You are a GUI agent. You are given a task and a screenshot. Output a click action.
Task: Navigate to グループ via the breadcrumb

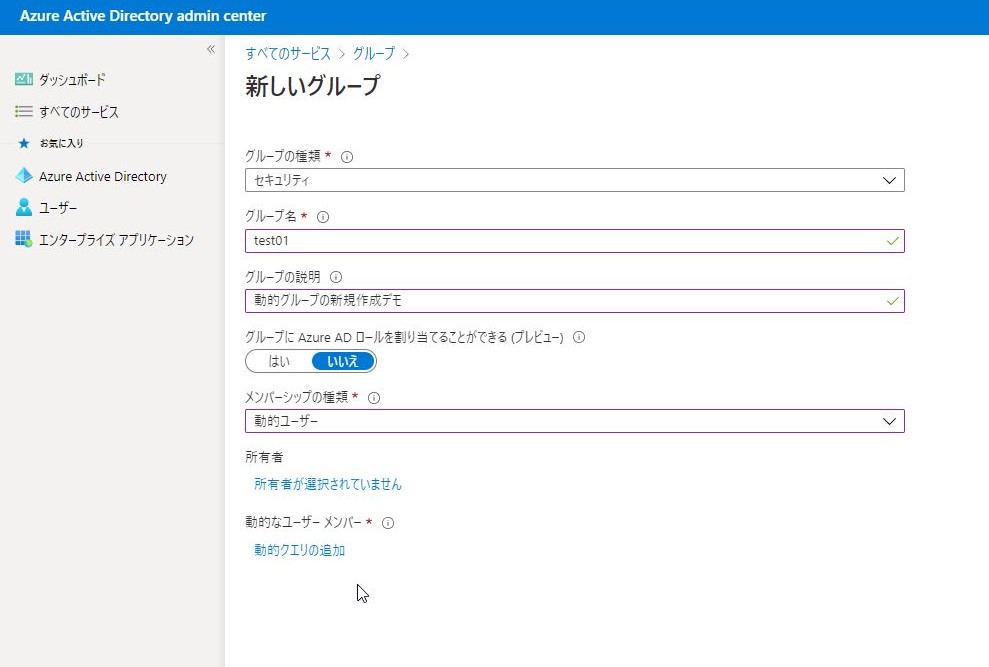coord(373,53)
